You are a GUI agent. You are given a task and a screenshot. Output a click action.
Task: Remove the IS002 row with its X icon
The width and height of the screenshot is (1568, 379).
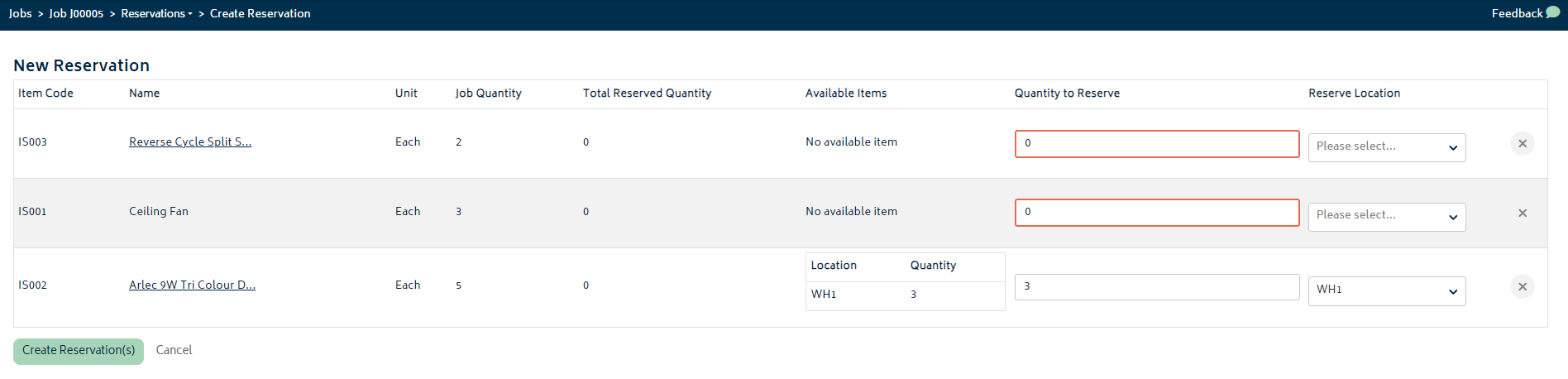pyautogui.click(x=1522, y=286)
